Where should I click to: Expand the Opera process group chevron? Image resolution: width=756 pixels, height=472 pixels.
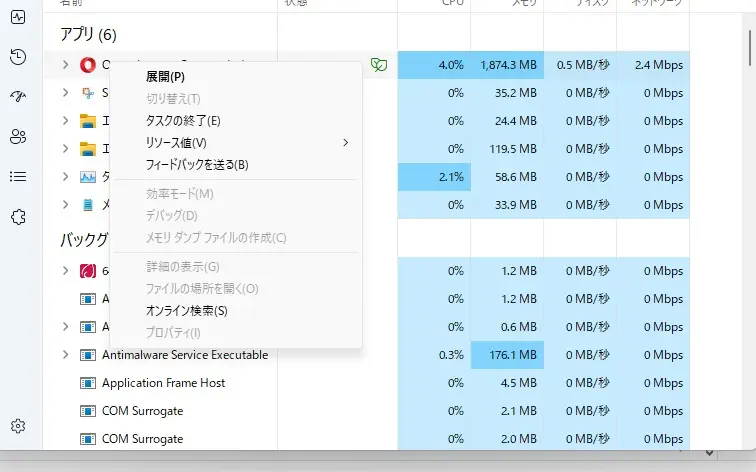coord(65,65)
